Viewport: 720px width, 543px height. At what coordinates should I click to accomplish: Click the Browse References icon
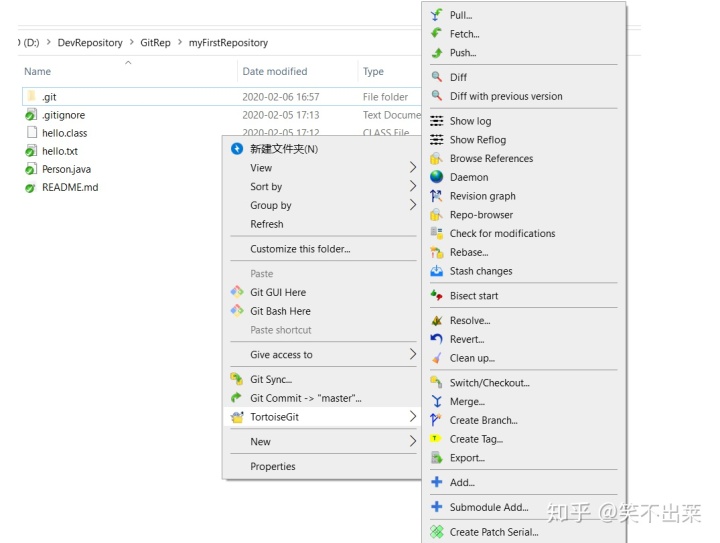coord(436,158)
